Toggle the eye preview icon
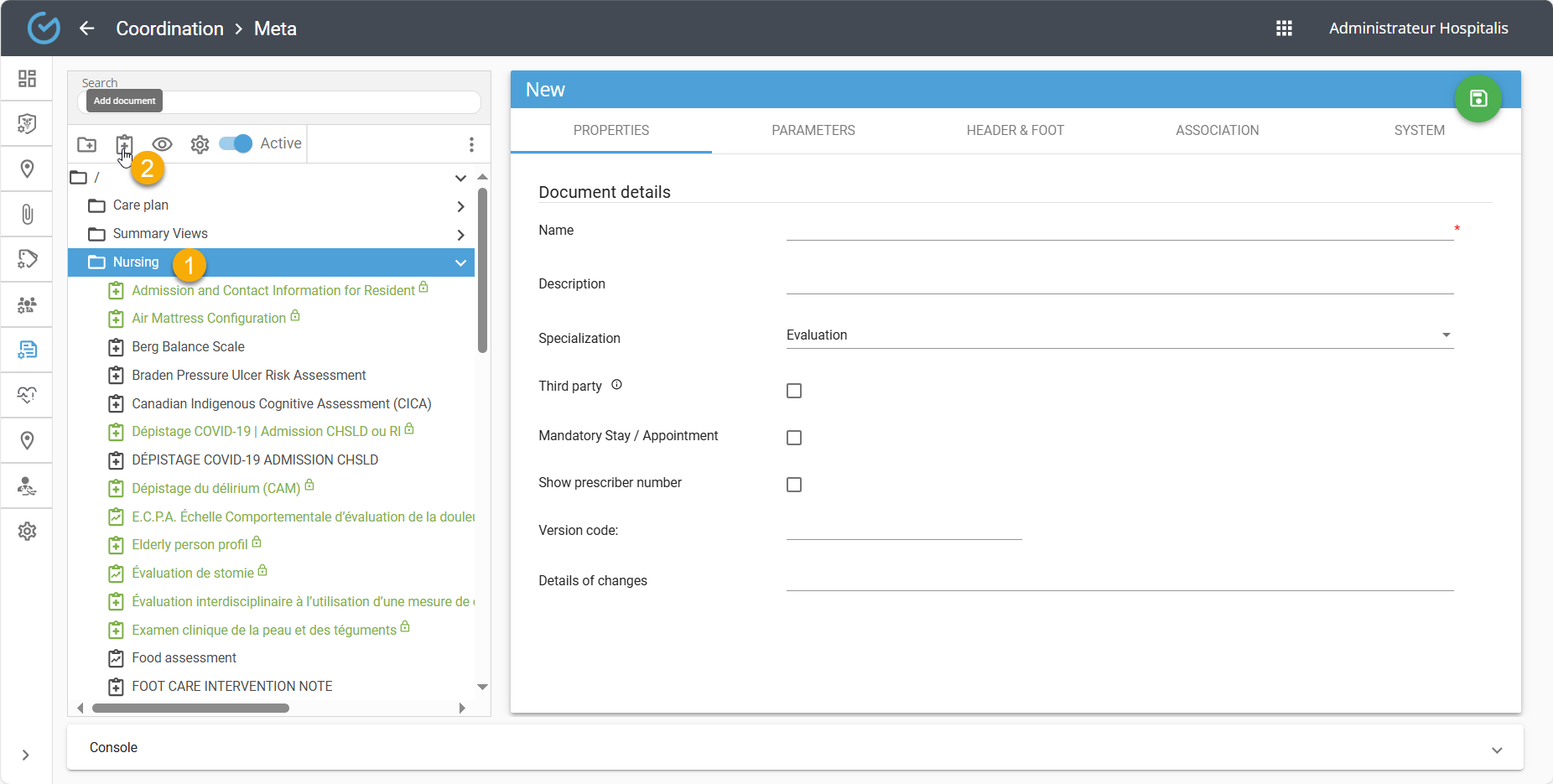The height and width of the screenshot is (784, 1553). pos(162,144)
